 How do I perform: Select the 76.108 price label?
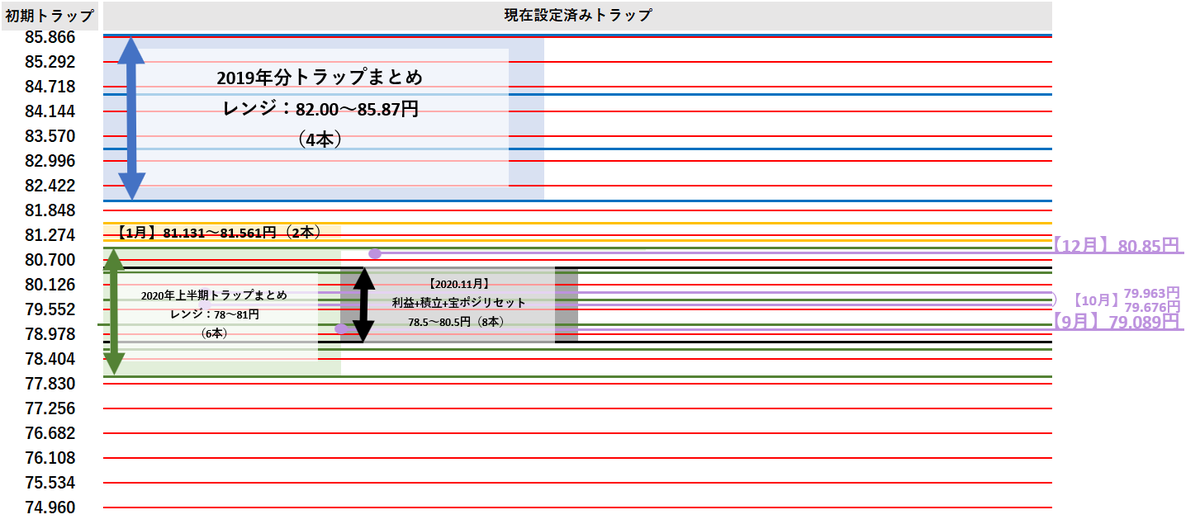click(x=49, y=458)
